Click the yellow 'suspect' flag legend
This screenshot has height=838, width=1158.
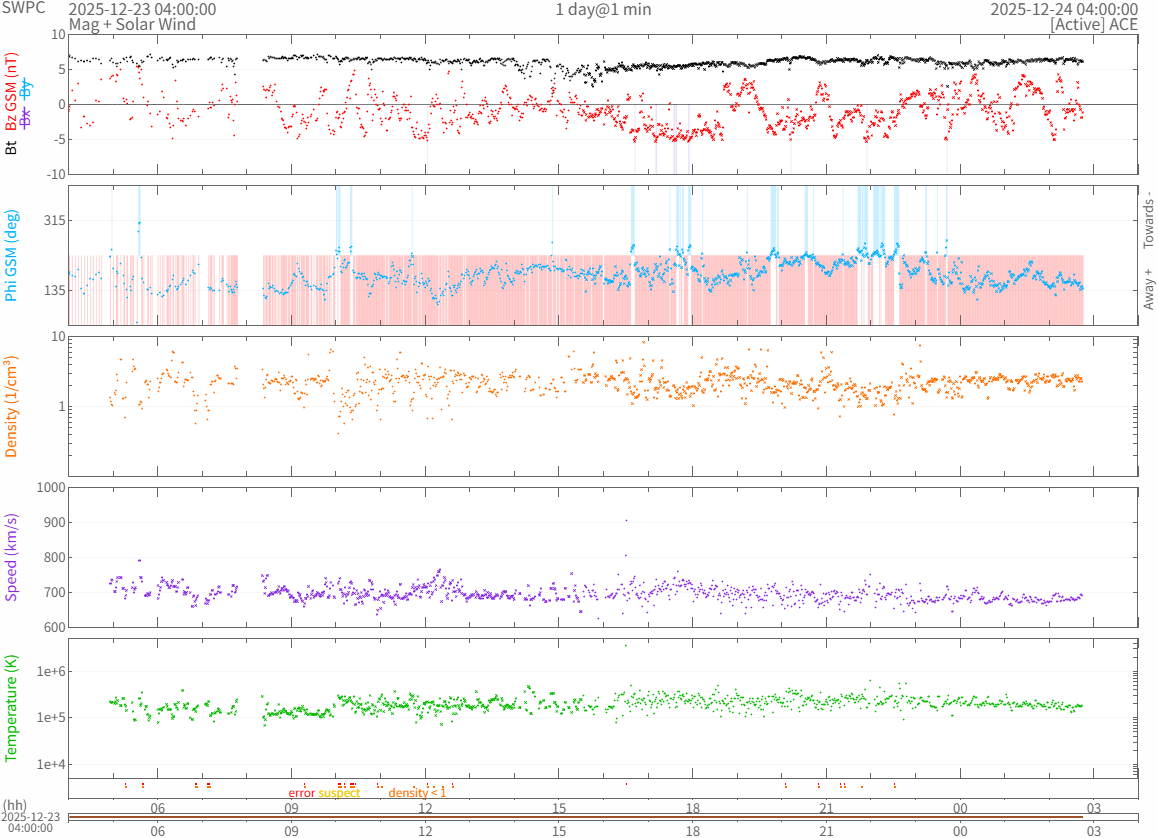(339, 793)
